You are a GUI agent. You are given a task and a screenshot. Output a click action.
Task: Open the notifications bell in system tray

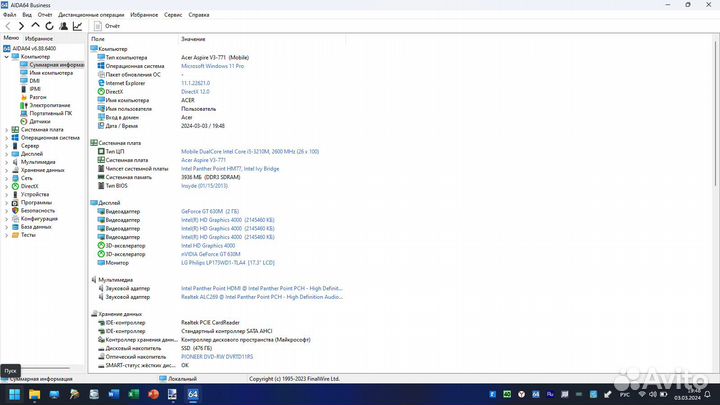coord(708,394)
